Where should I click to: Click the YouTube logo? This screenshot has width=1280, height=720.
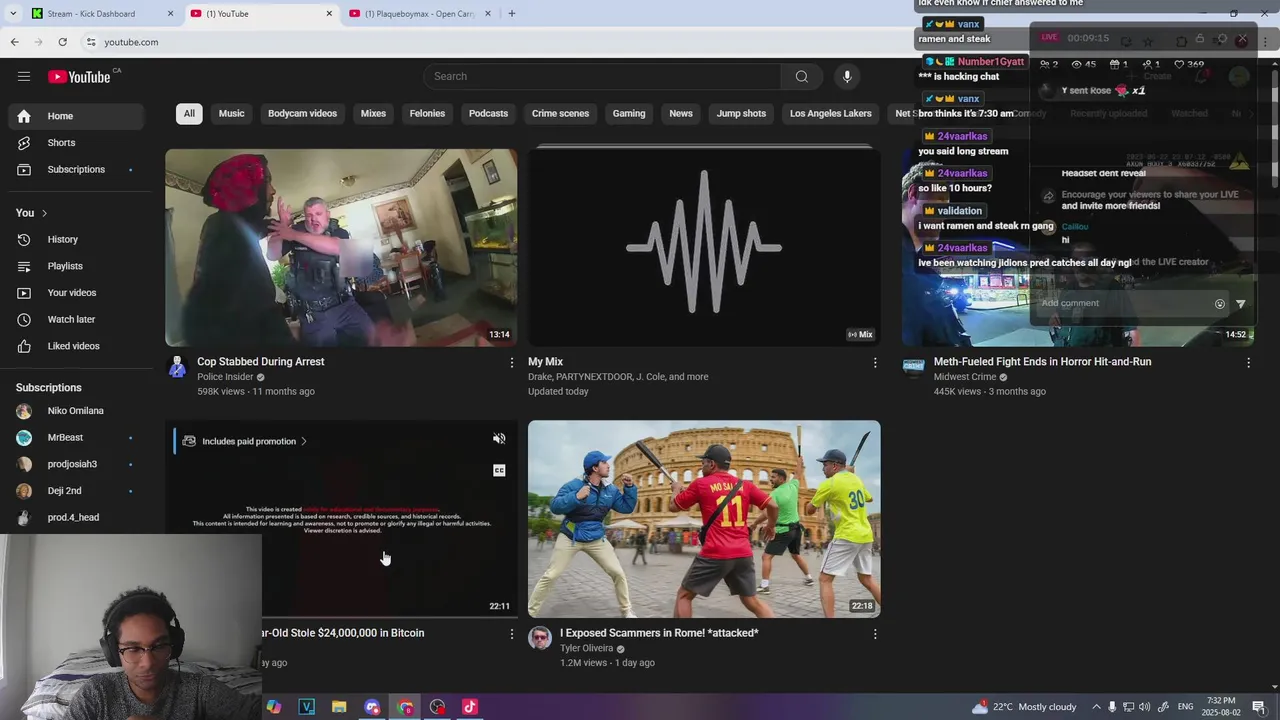pyautogui.click(x=79, y=77)
